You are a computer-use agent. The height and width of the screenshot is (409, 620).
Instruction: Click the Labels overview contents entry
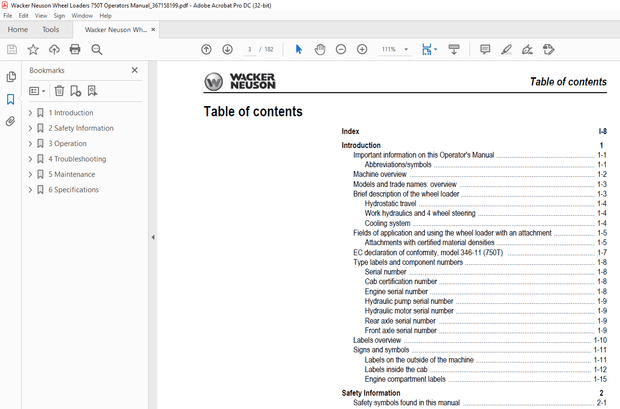(377, 340)
